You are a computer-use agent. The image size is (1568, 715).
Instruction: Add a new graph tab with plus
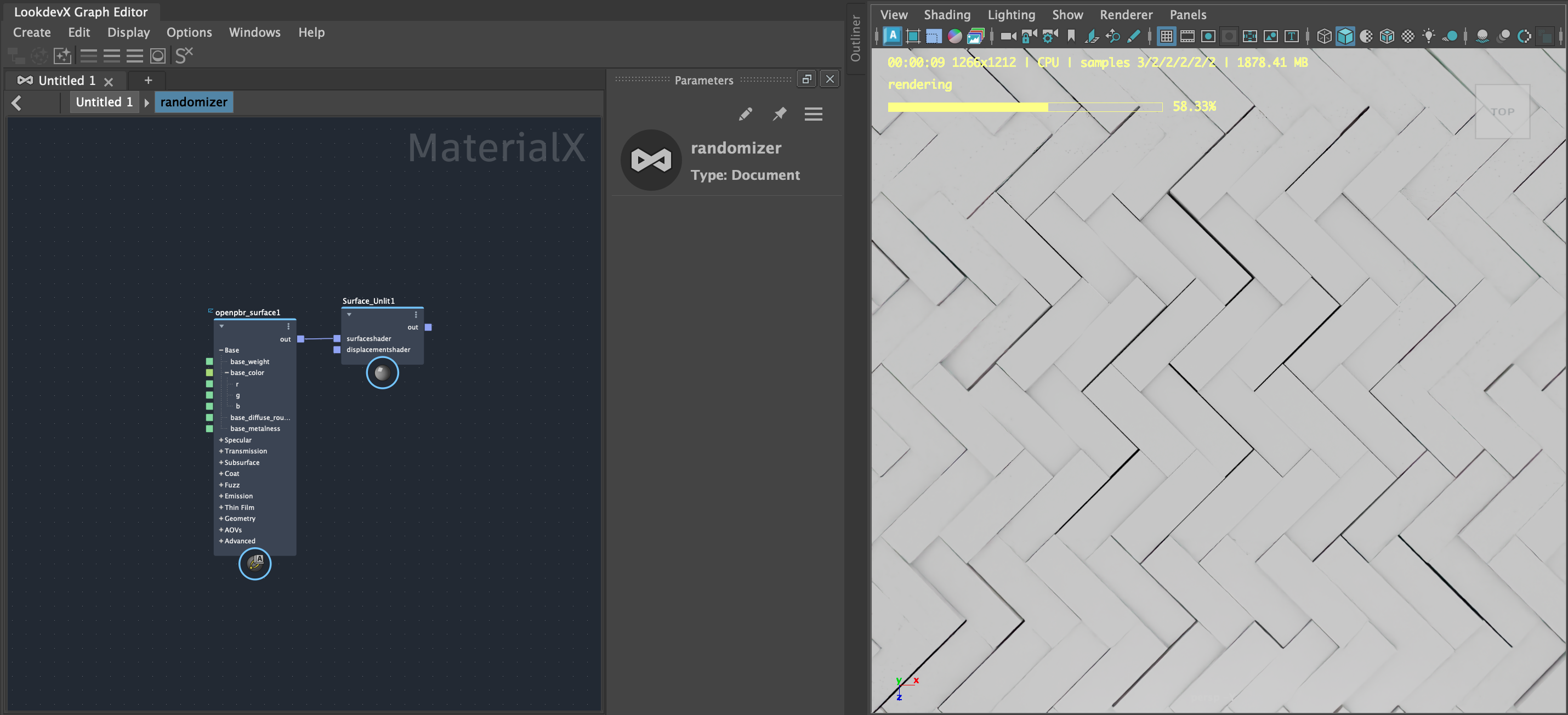pos(148,80)
